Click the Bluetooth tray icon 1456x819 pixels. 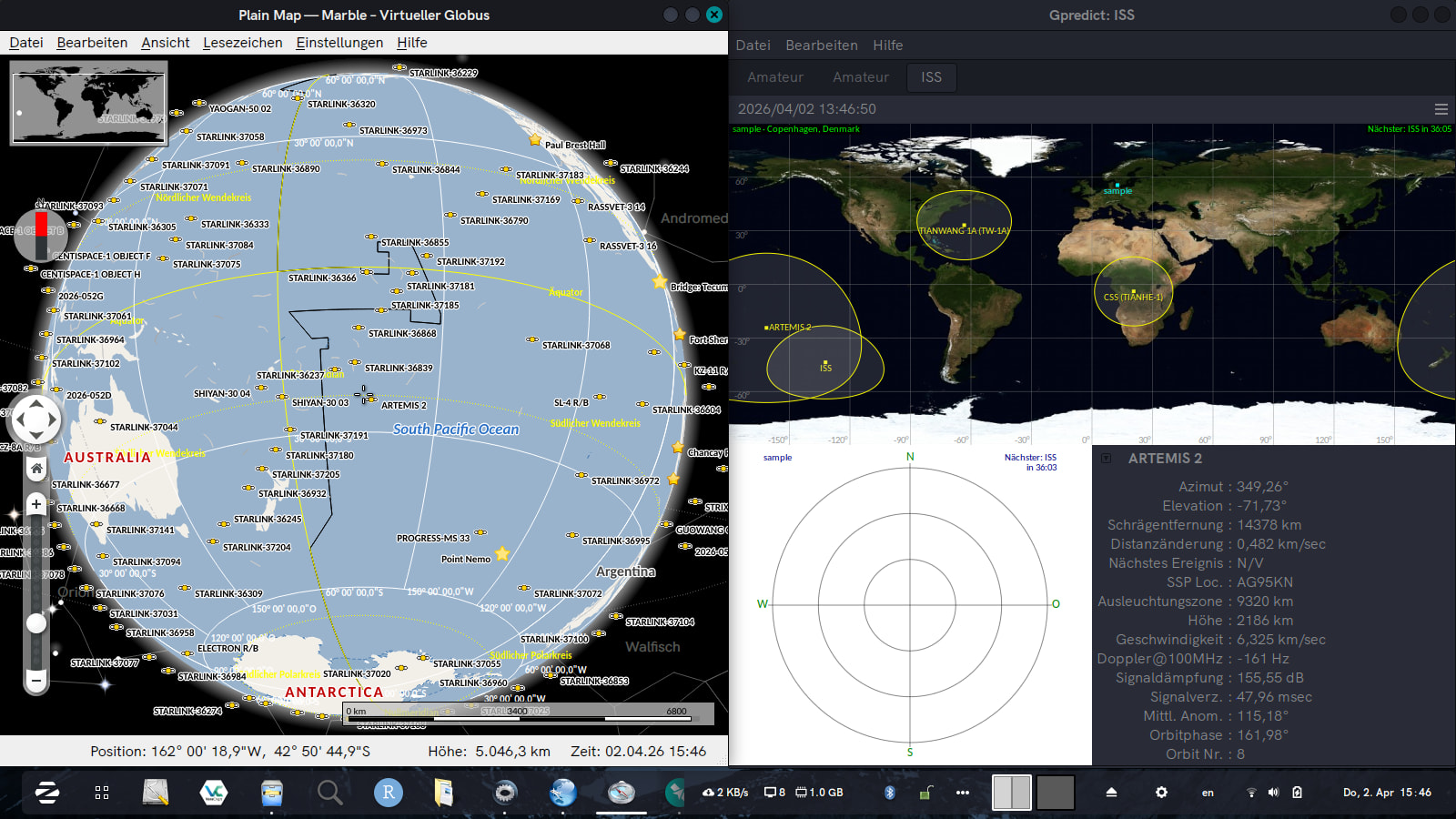[x=890, y=793]
